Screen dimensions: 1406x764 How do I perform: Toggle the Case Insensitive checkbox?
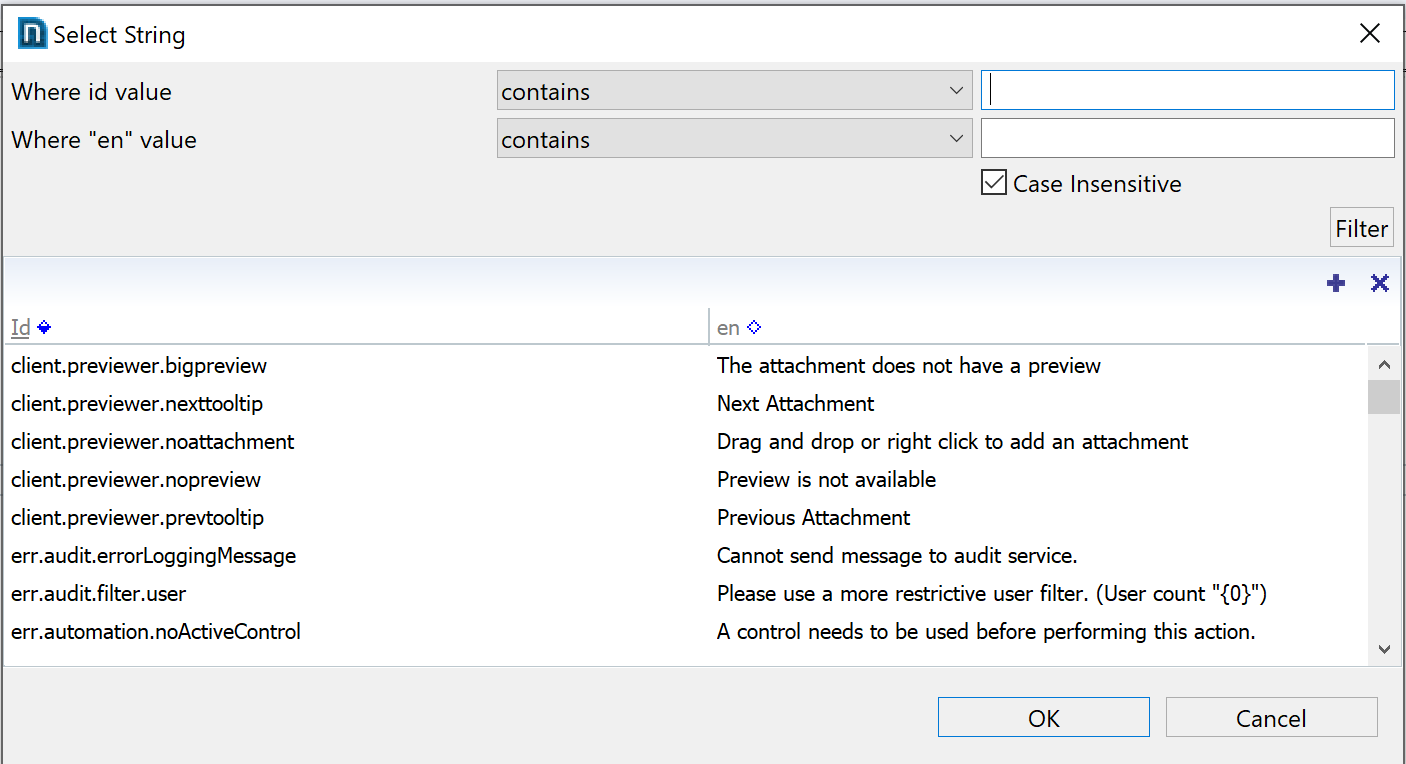994,183
